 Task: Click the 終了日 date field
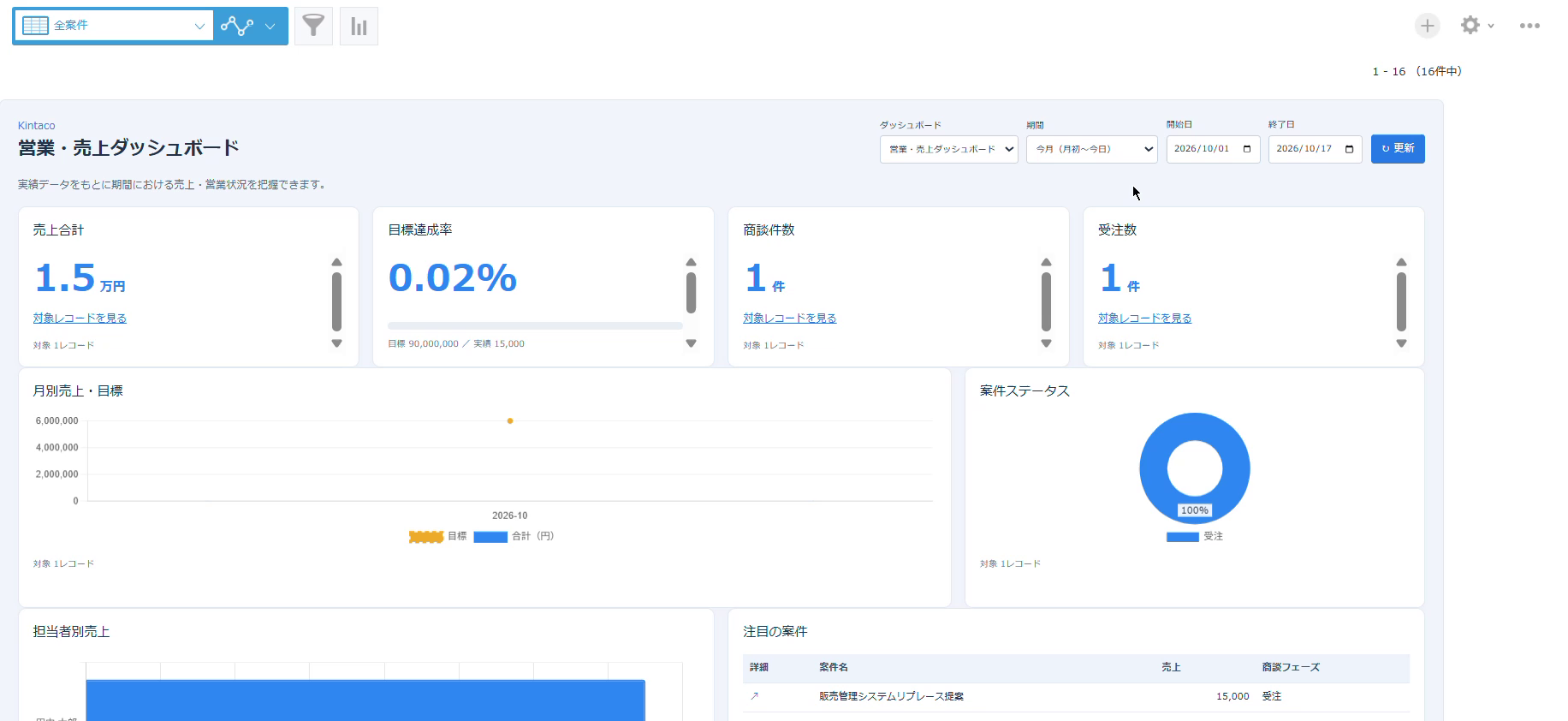[x=1315, y=149]
